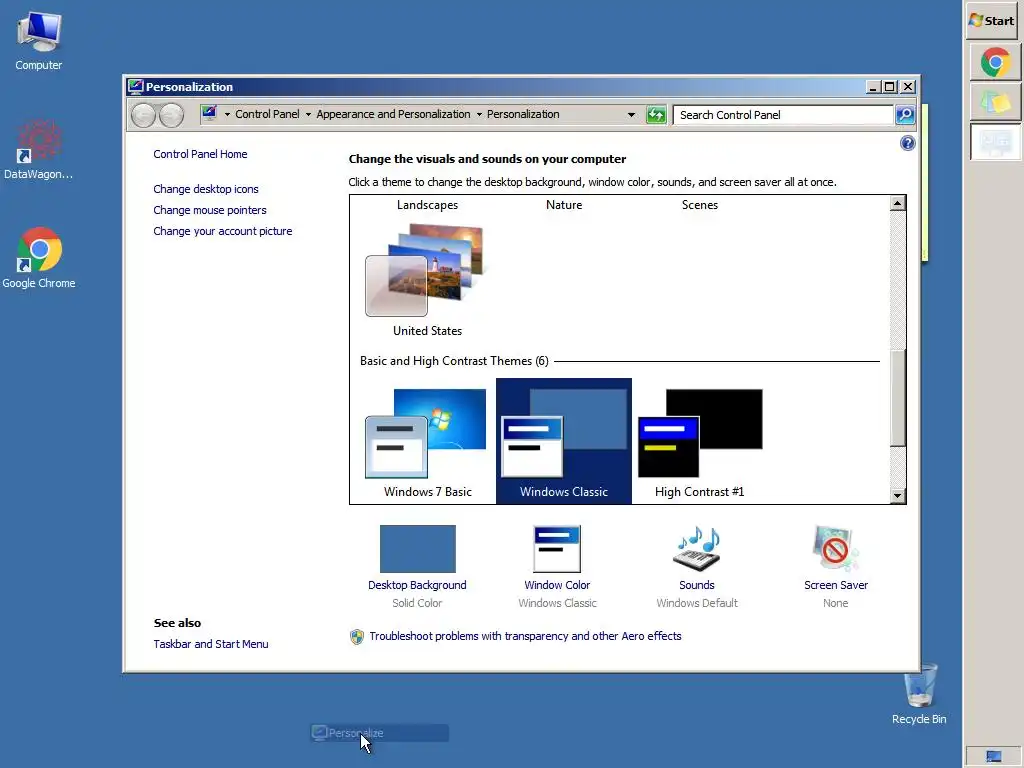Click the Landscapes theme label

427,204
